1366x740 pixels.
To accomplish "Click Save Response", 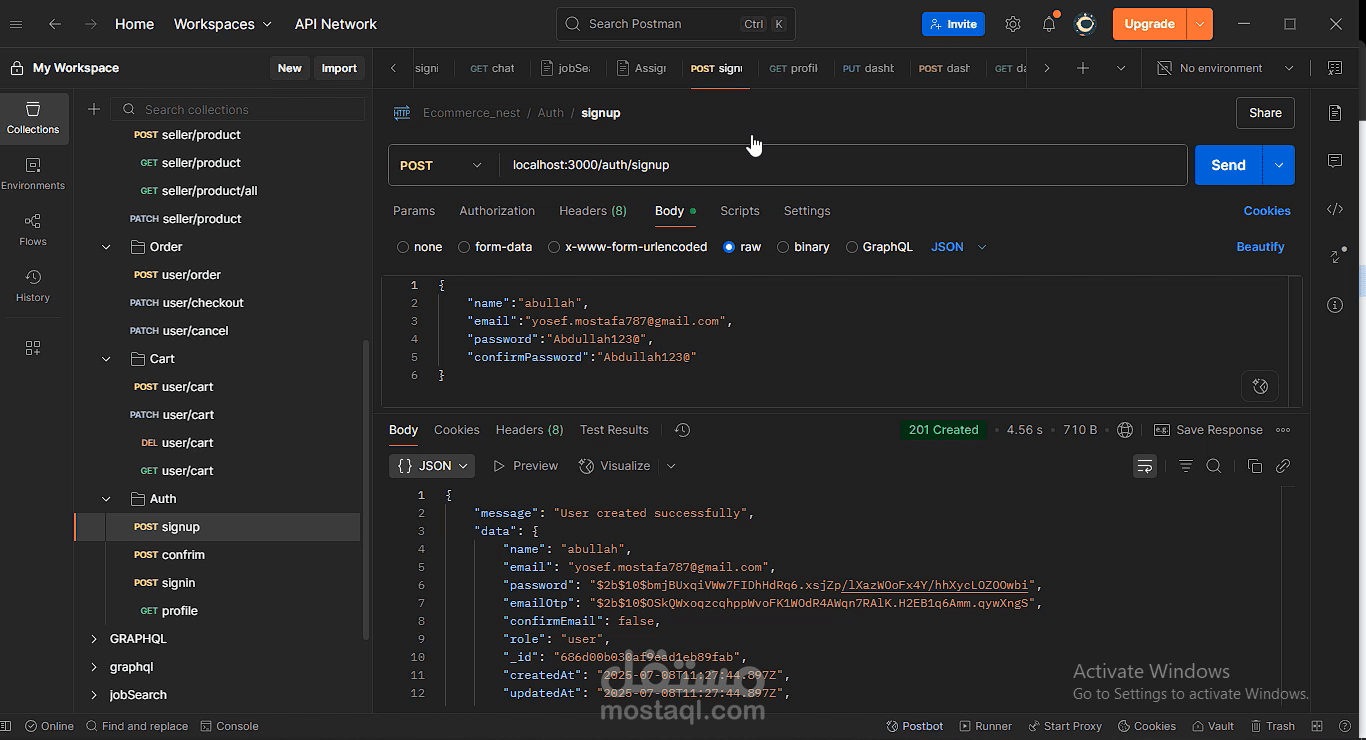I will coord(1208,430).
